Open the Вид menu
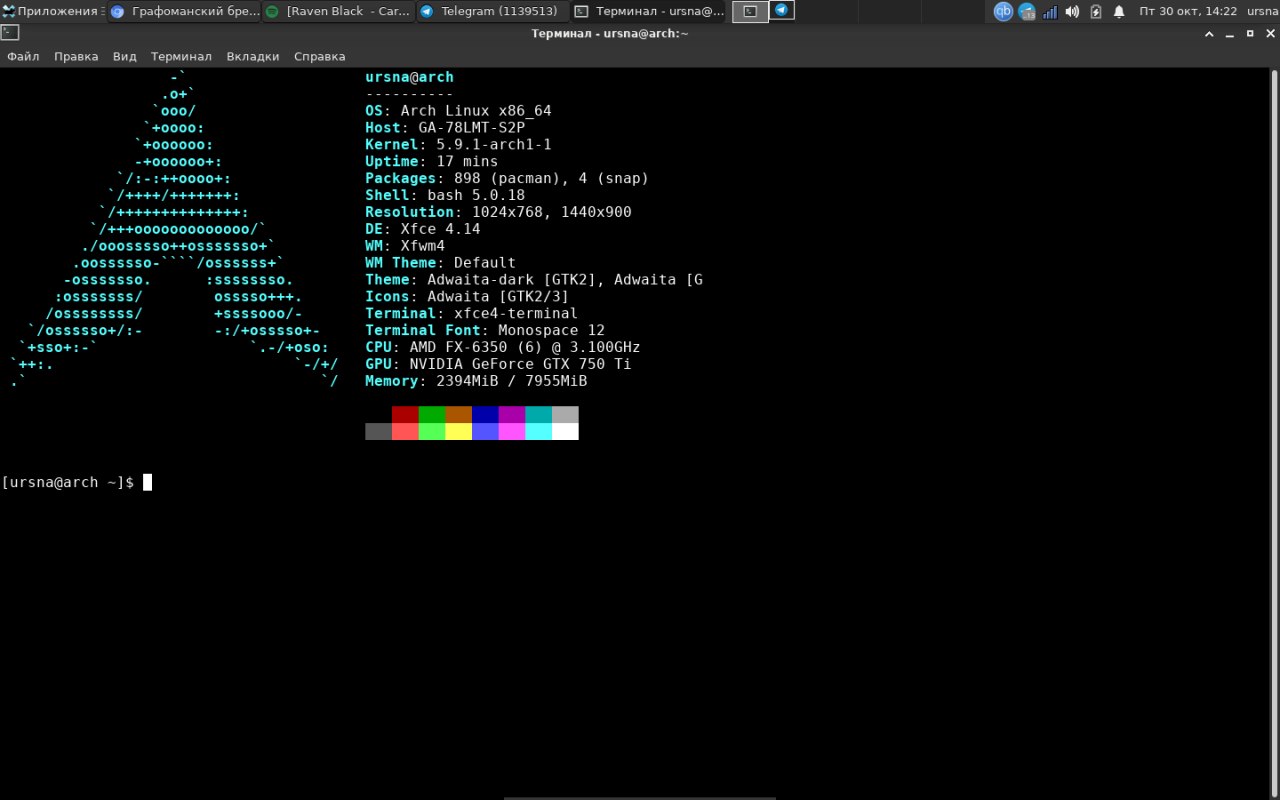Viewport: 1280px width, 800px height. coord(125,56)
